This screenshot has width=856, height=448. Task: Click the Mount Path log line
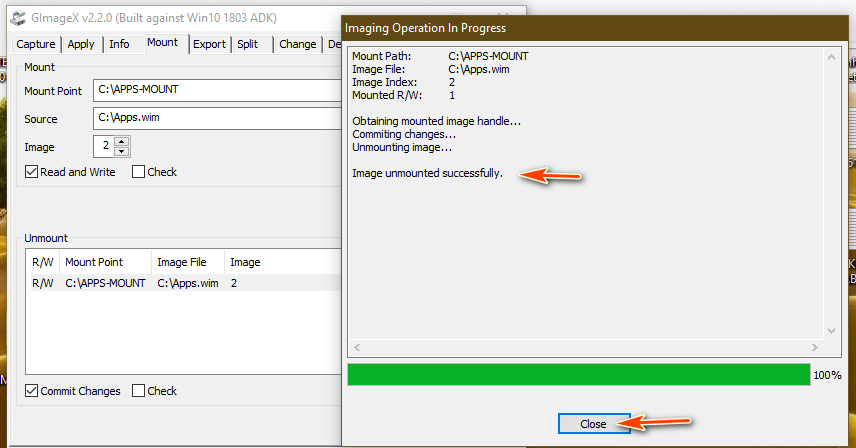point(440,56)
